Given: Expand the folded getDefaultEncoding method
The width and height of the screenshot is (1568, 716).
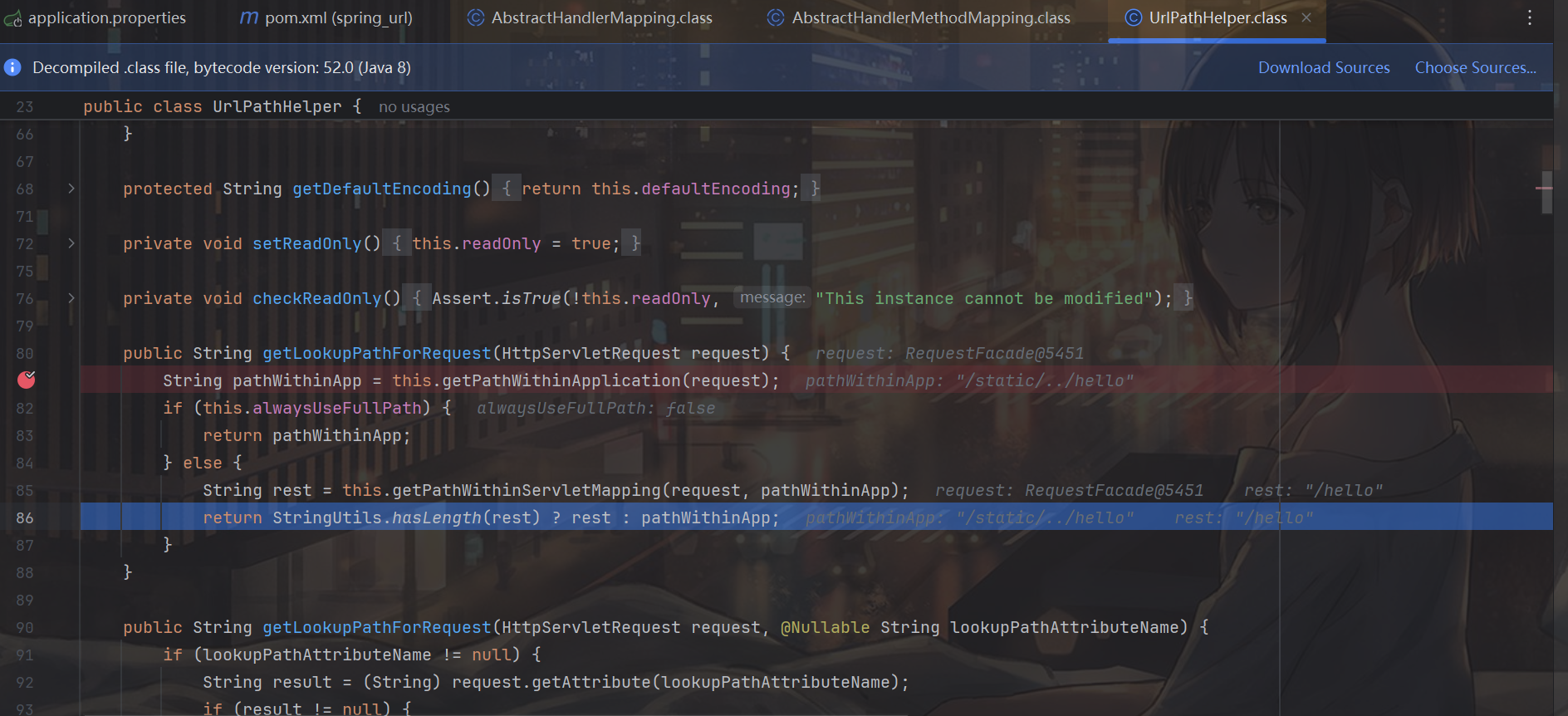Looking at the screenshot, I should 71,189.
